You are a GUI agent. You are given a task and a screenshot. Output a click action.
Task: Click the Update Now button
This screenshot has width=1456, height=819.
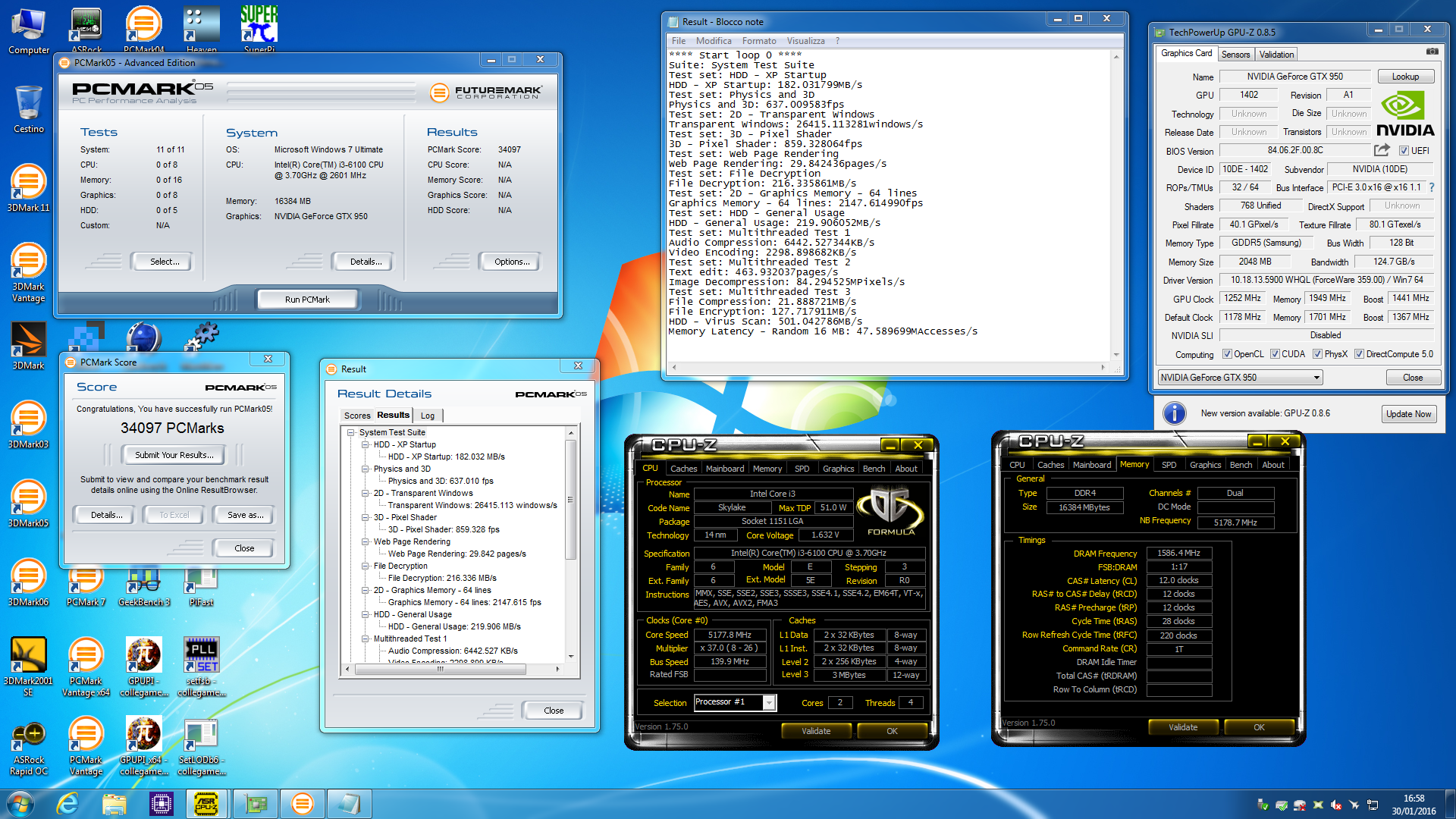point(1408,414)
